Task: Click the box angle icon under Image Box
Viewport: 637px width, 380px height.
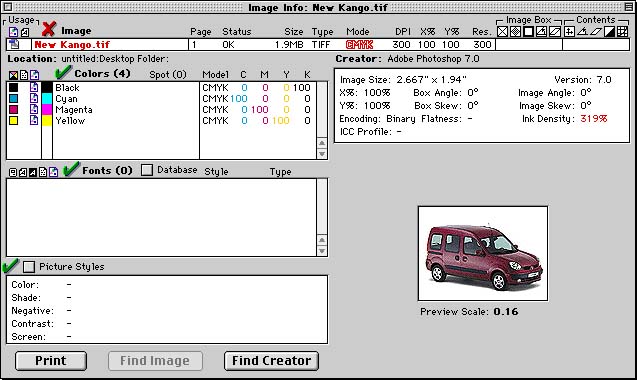Action: (x=542, y=31)
